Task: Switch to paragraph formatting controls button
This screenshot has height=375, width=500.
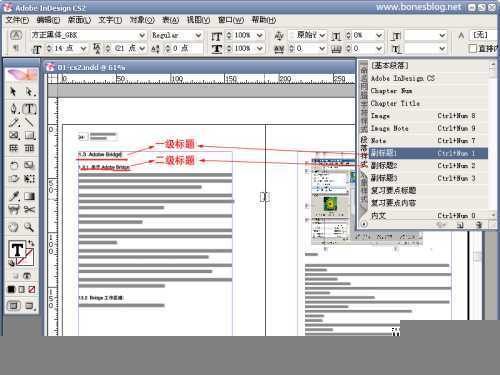Action: click(16, 48)
